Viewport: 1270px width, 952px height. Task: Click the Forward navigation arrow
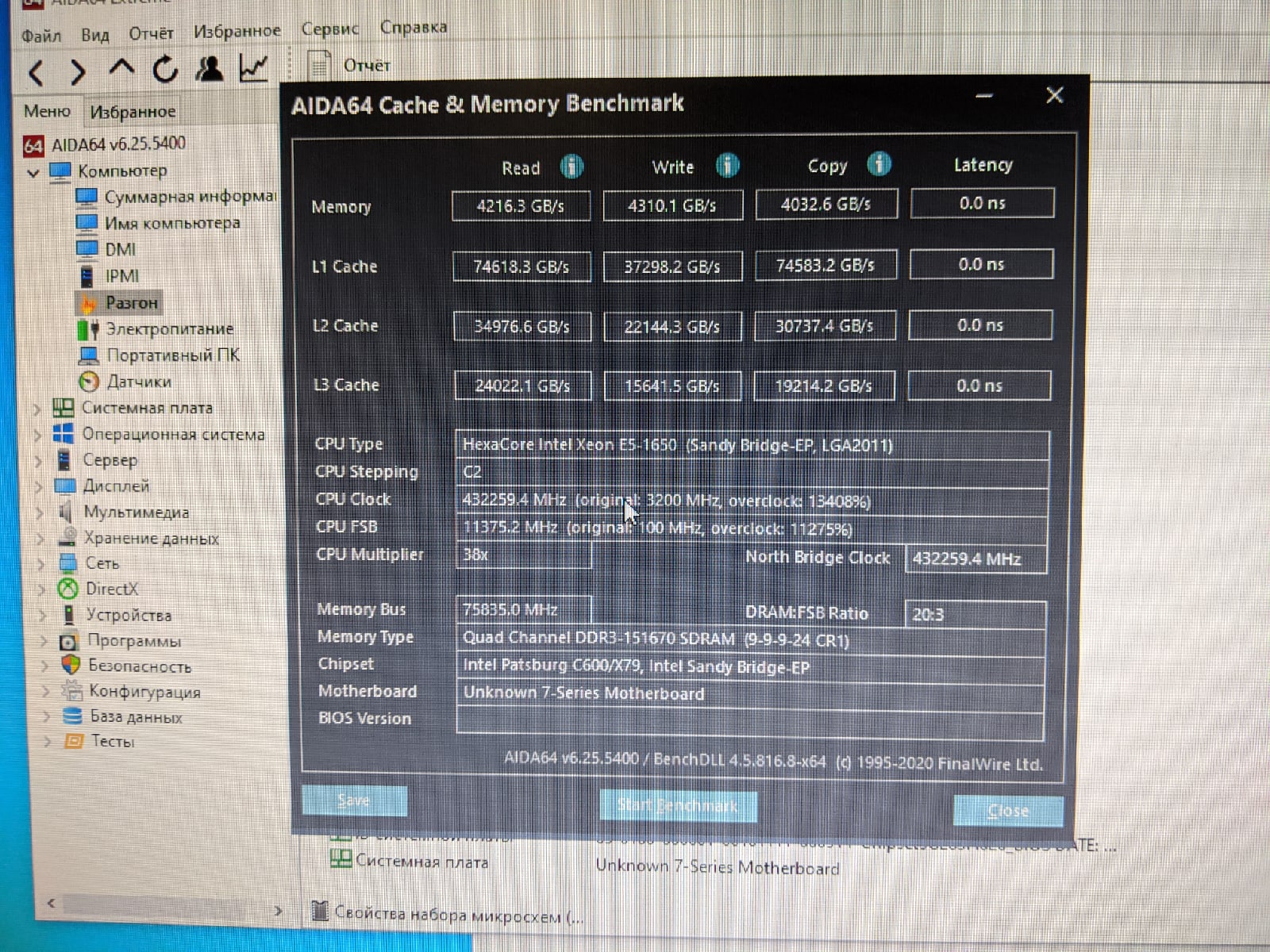77,72
